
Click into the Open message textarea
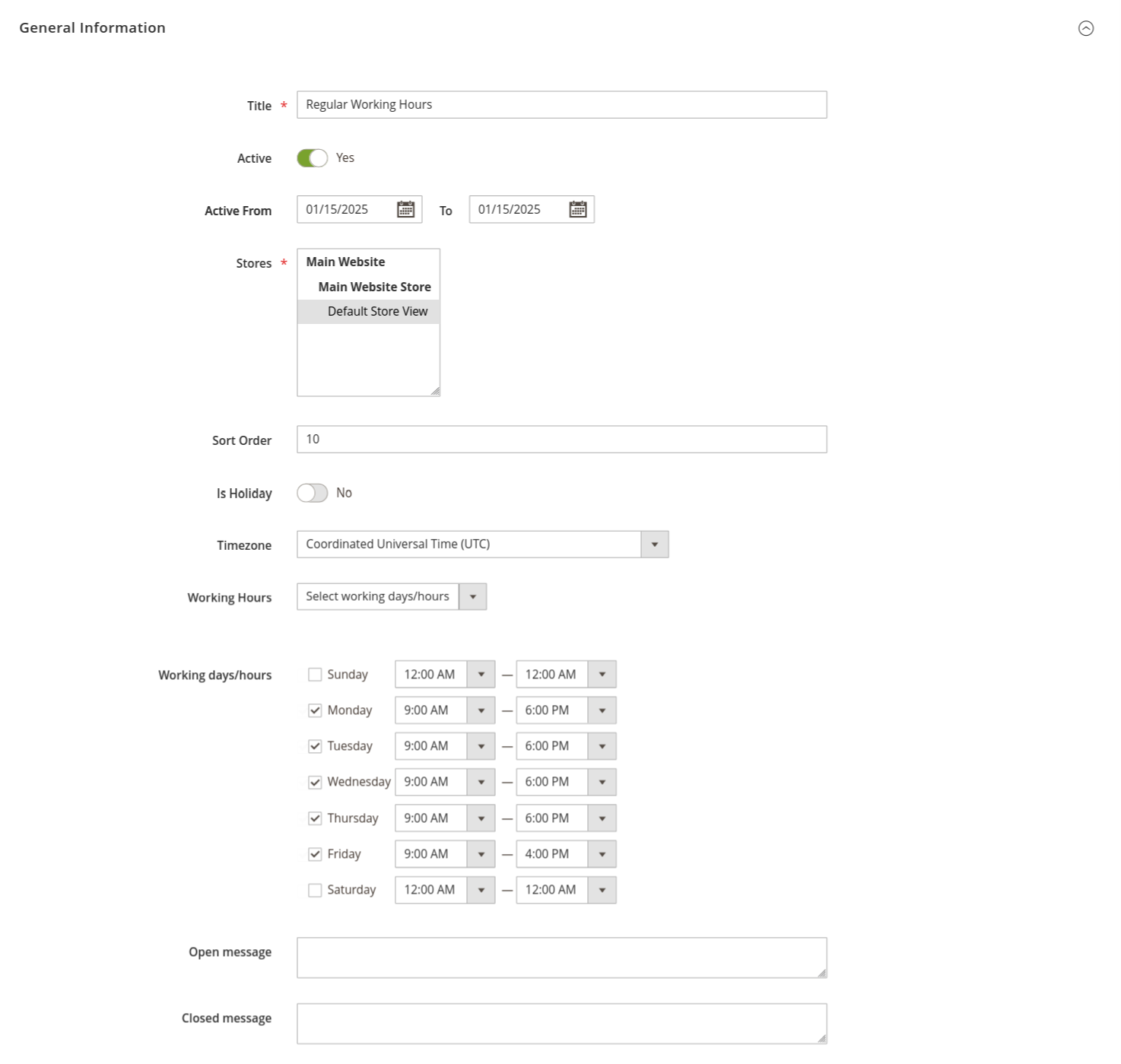(x=560, y=958)
